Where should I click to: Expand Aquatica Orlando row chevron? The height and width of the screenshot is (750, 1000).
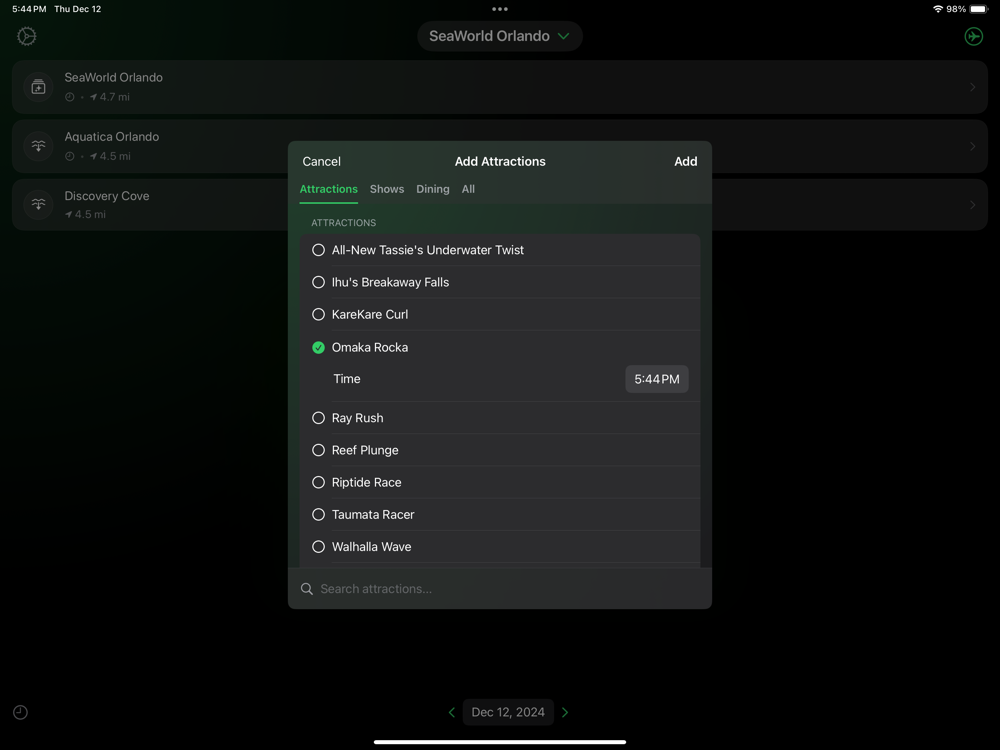972,146
